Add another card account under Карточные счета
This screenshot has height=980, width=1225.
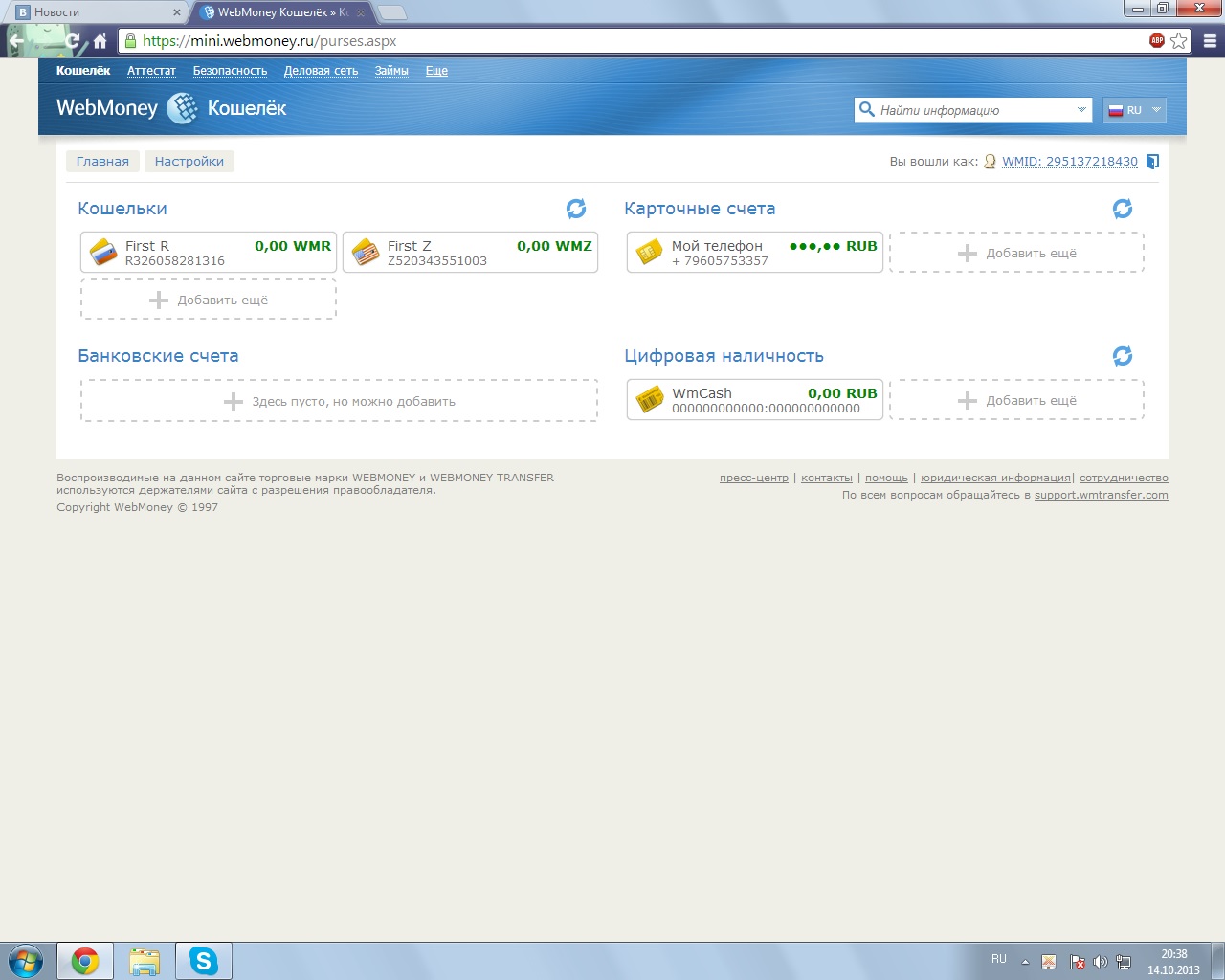point(1016,253)
